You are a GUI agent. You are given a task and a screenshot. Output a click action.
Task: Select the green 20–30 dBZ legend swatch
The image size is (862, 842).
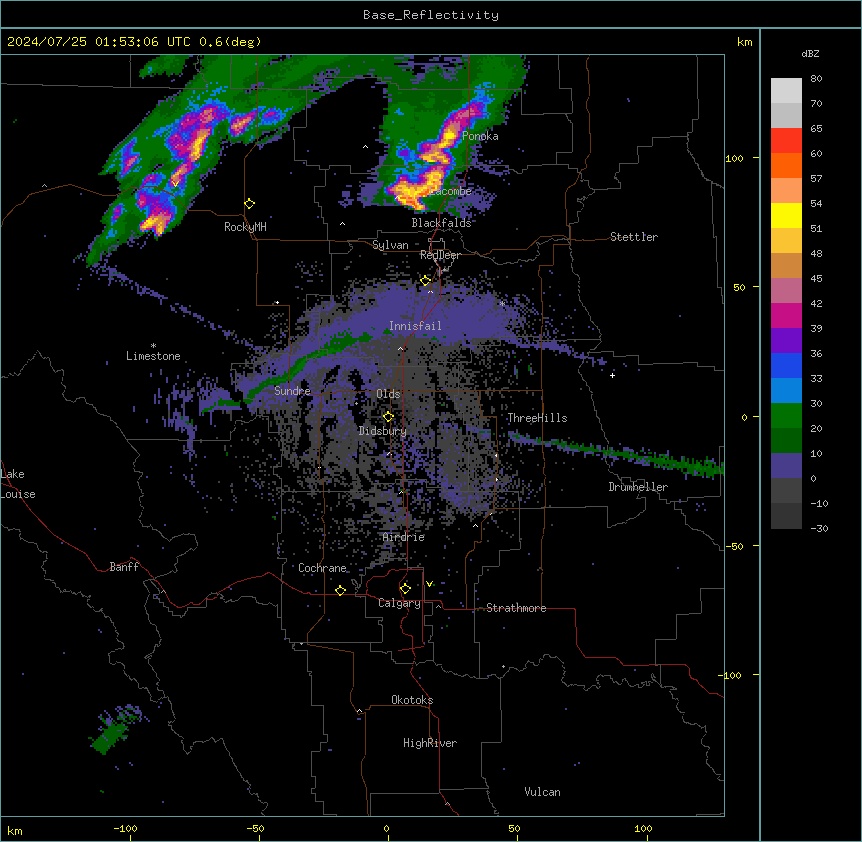(x=786, y=416)
